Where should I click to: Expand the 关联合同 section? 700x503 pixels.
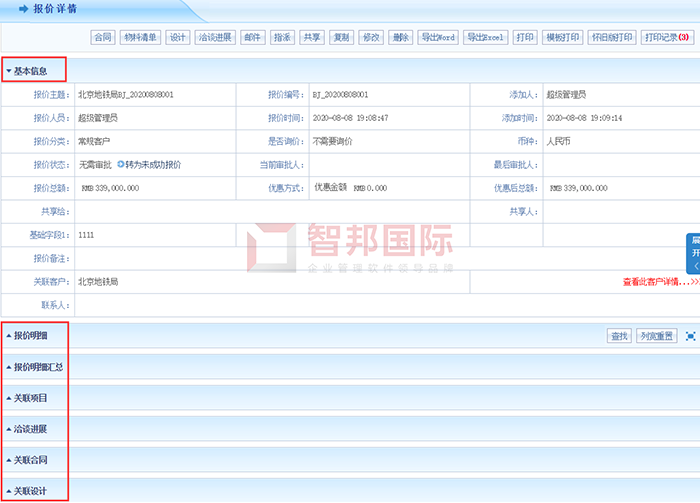[27, 460]
